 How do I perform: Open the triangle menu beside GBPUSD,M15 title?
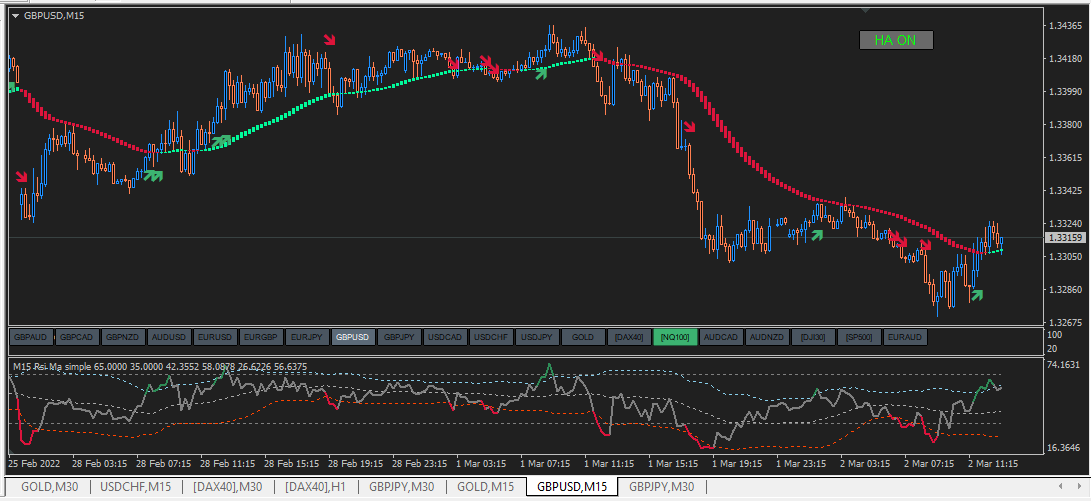pyautogui.click(x=15, y=15)
